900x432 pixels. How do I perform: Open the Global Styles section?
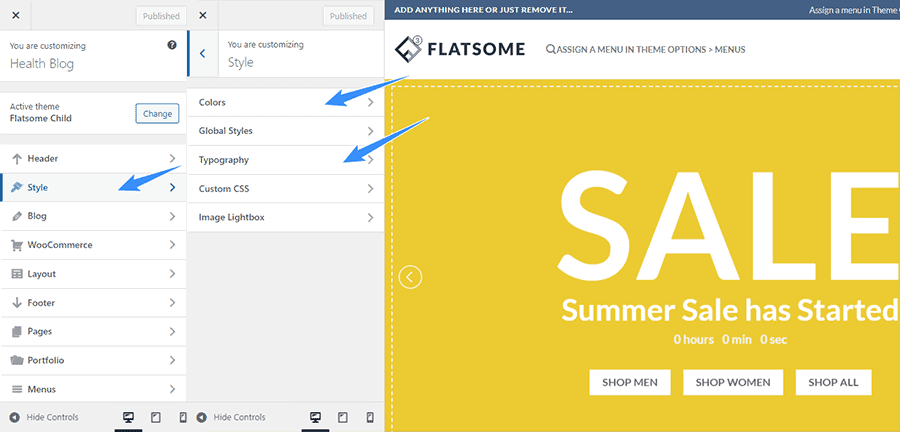(x=286, y=131)
